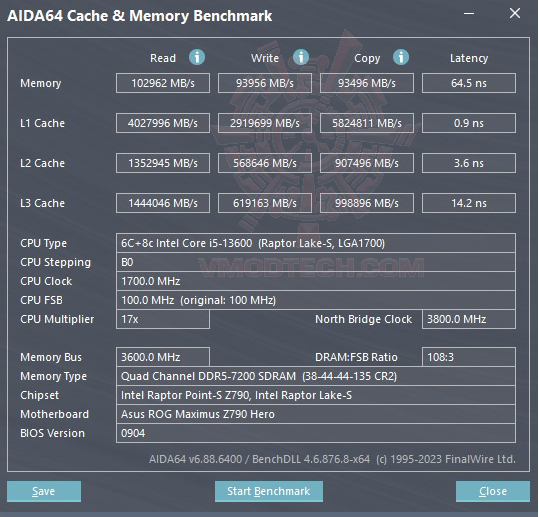Image resolution: width=539 pixels, height=517 pixels.
Task: Click Memory Type field DDR5-7200 SDRAM
Action: pyautogui.click(x=316, y=376)
